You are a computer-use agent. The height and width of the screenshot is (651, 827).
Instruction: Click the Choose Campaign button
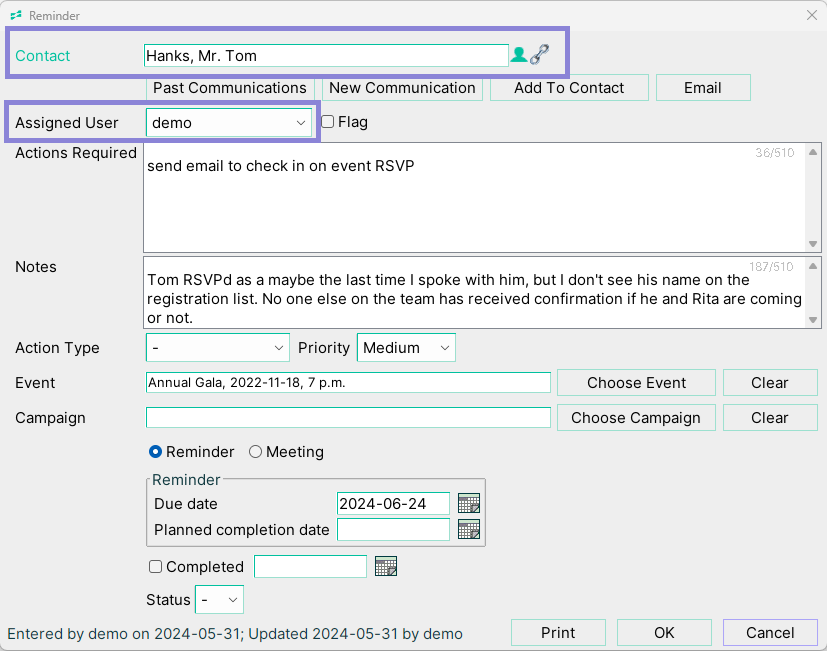pyautogui.click(x=636, y=418)
